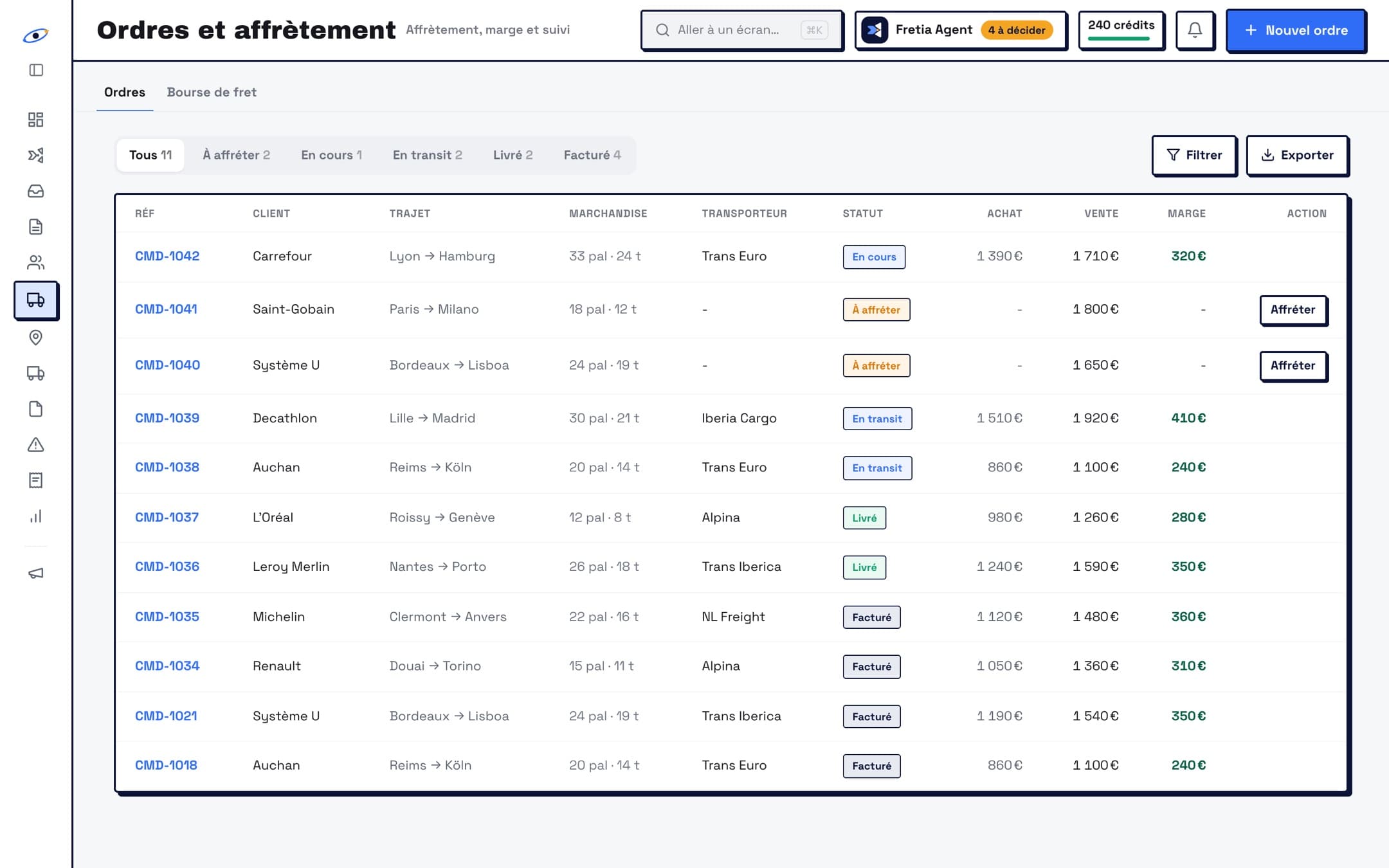Open the Fretia Agent panel button
The width and height of the screenshot is (1389, 868).
[961, 30]
